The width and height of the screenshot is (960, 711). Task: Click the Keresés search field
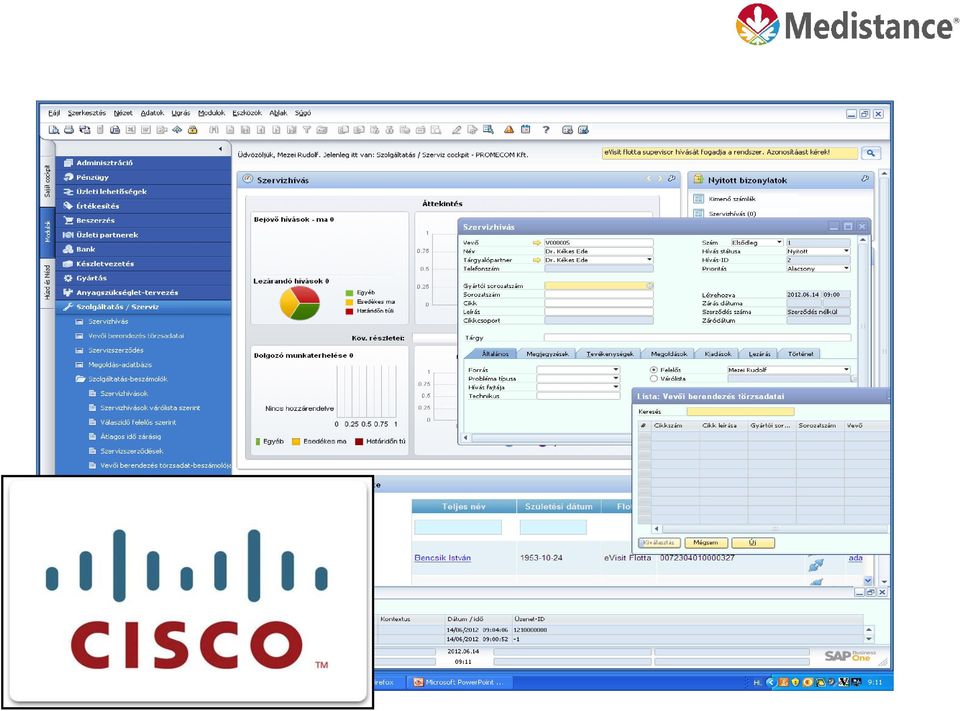click(740, 412)
